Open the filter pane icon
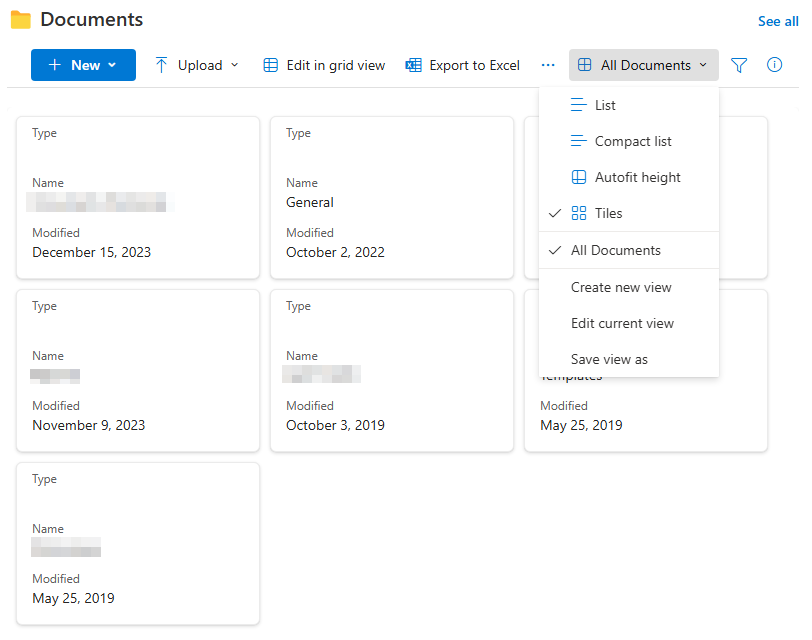This screenshot has width=812, height=640. coord(739,64)
